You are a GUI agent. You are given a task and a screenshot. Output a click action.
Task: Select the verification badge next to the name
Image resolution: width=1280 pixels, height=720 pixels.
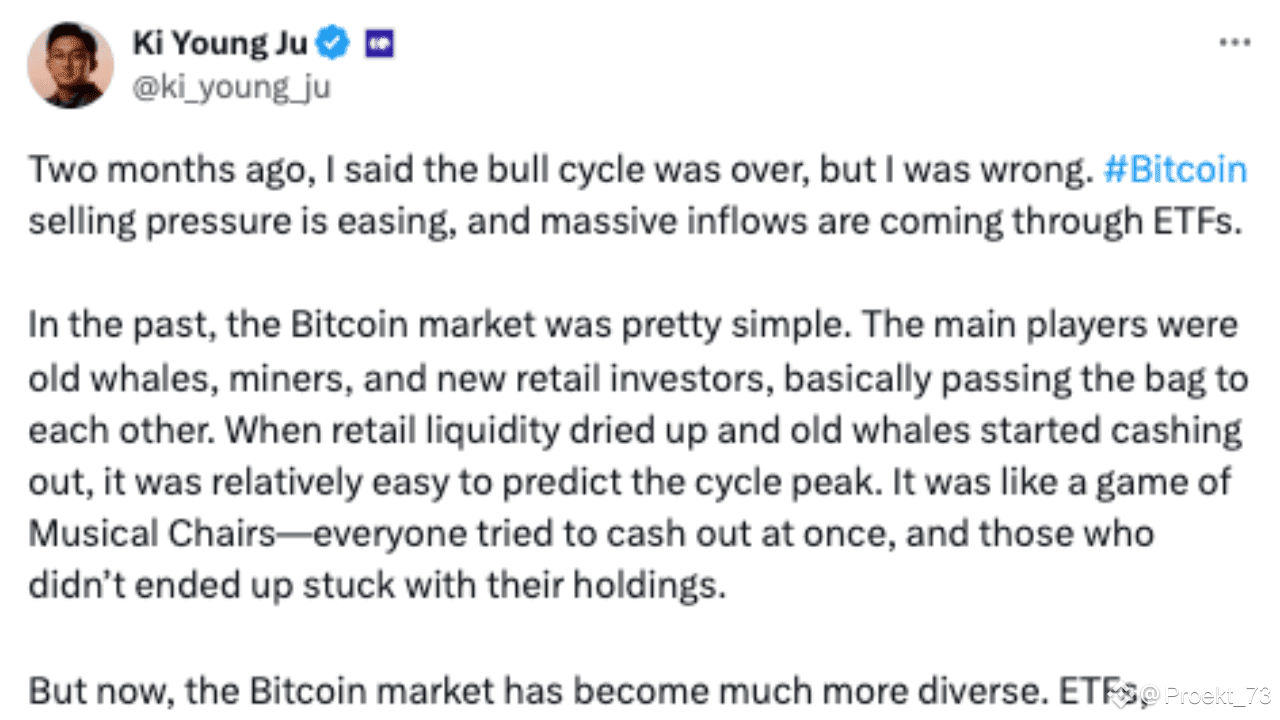click(331, 42)
